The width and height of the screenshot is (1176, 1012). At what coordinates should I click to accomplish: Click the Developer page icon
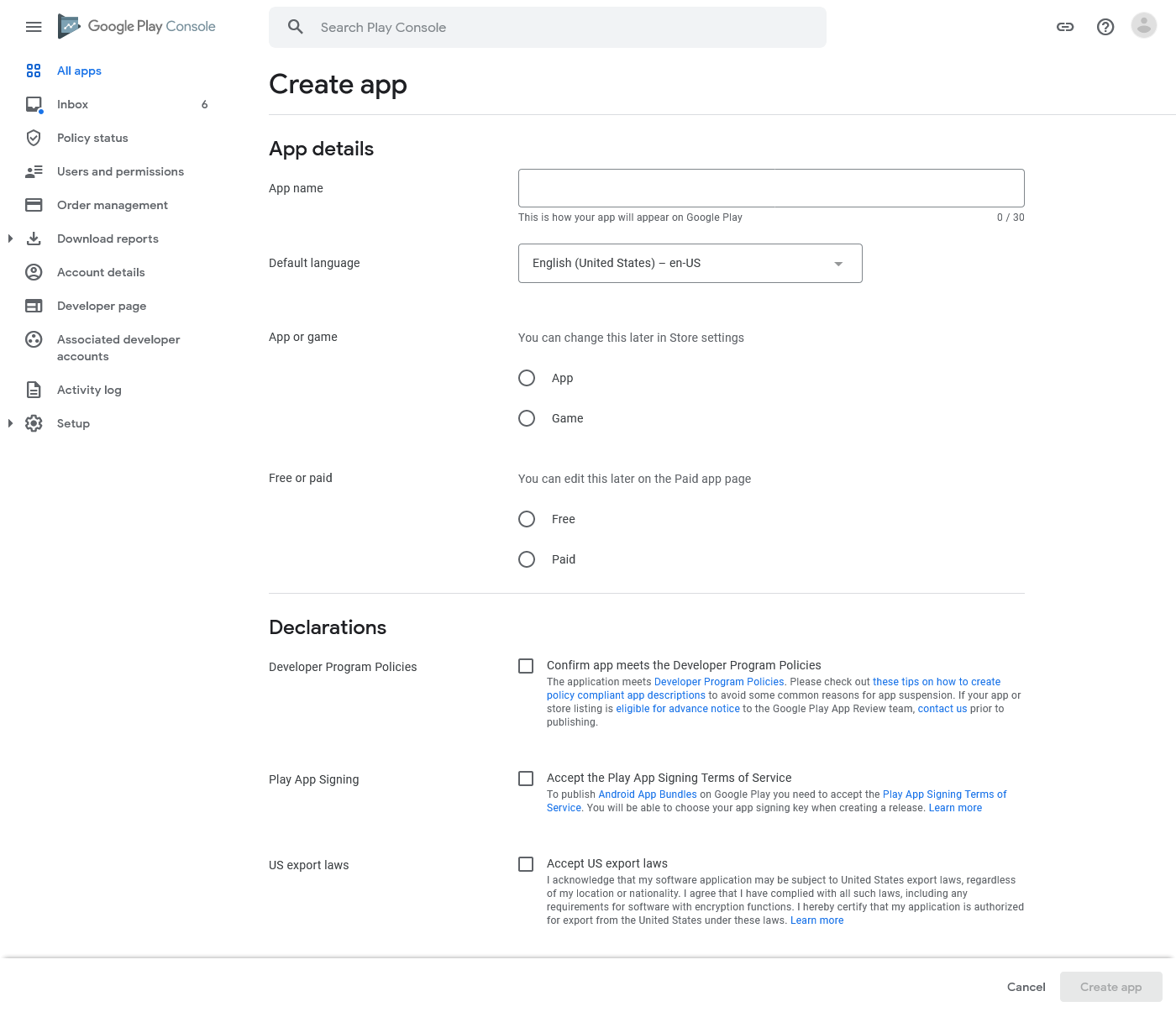click(34, 306)
